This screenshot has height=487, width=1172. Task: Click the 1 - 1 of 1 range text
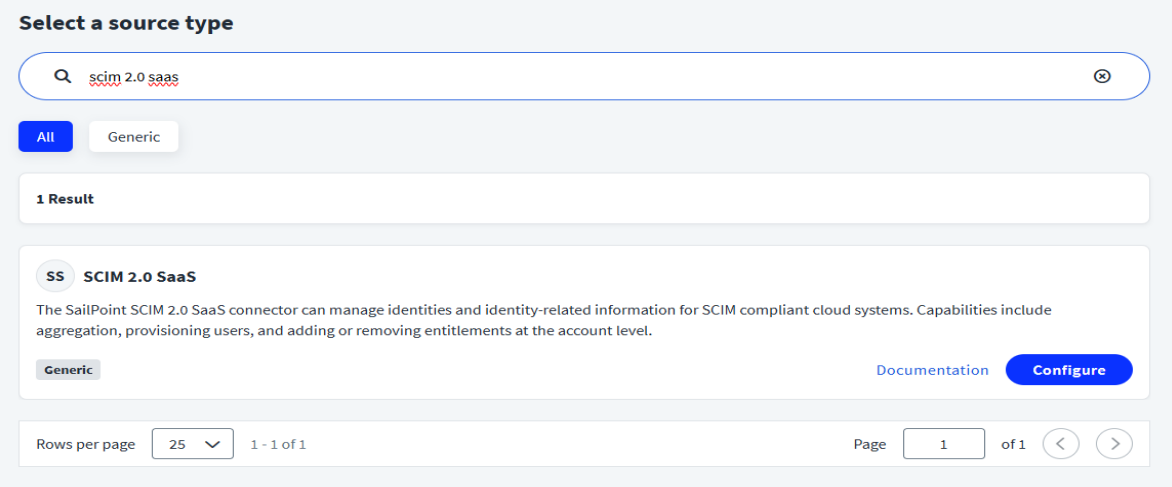[x=278, y=444]
